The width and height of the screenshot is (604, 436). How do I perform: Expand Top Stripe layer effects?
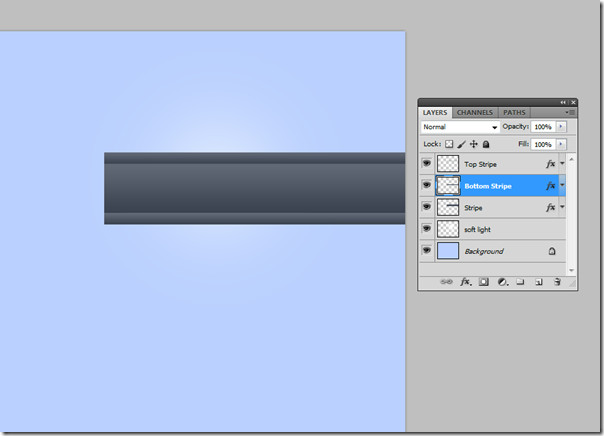pyautogui.click(x=562, y=164)
